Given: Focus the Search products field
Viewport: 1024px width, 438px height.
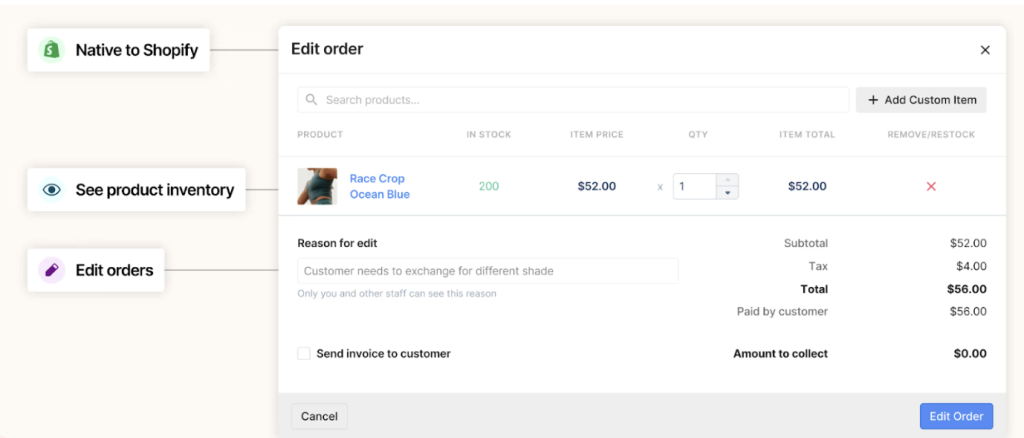Looking at the screenshot, I should click(580, 100).
